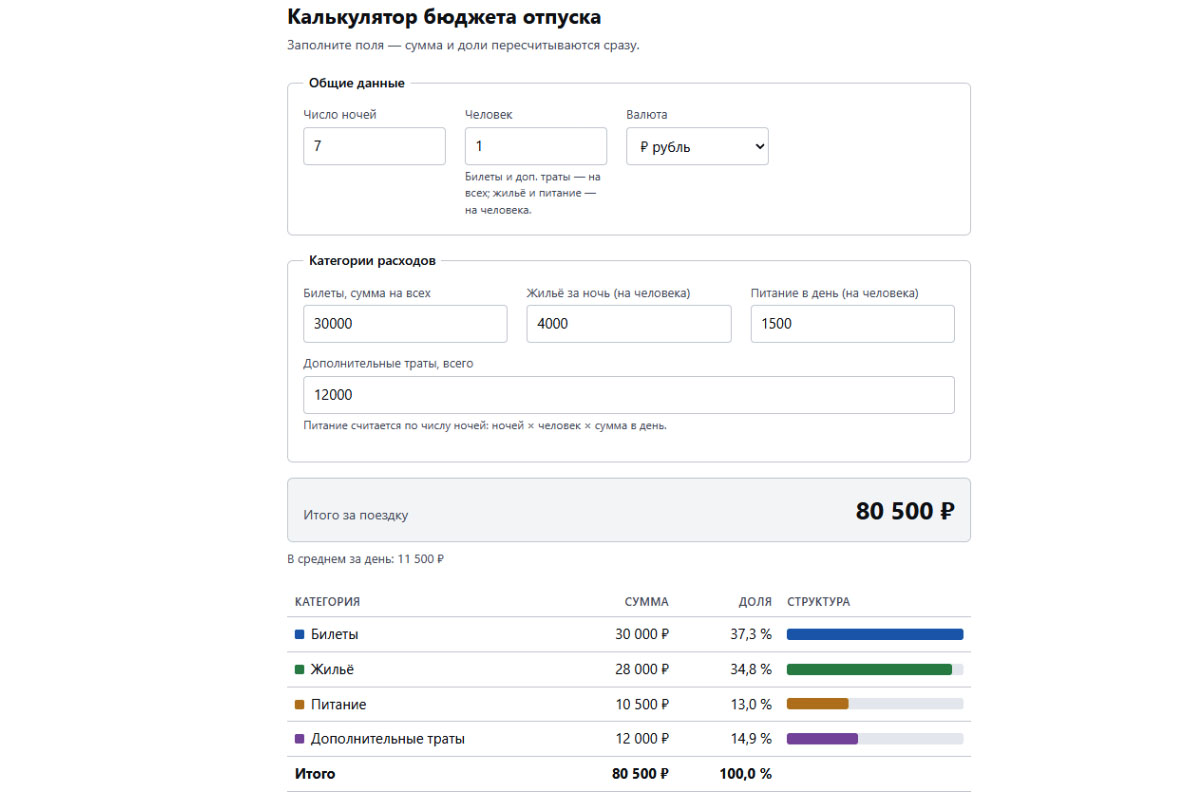Click "Дополнительные траты, всего" label

388,364
